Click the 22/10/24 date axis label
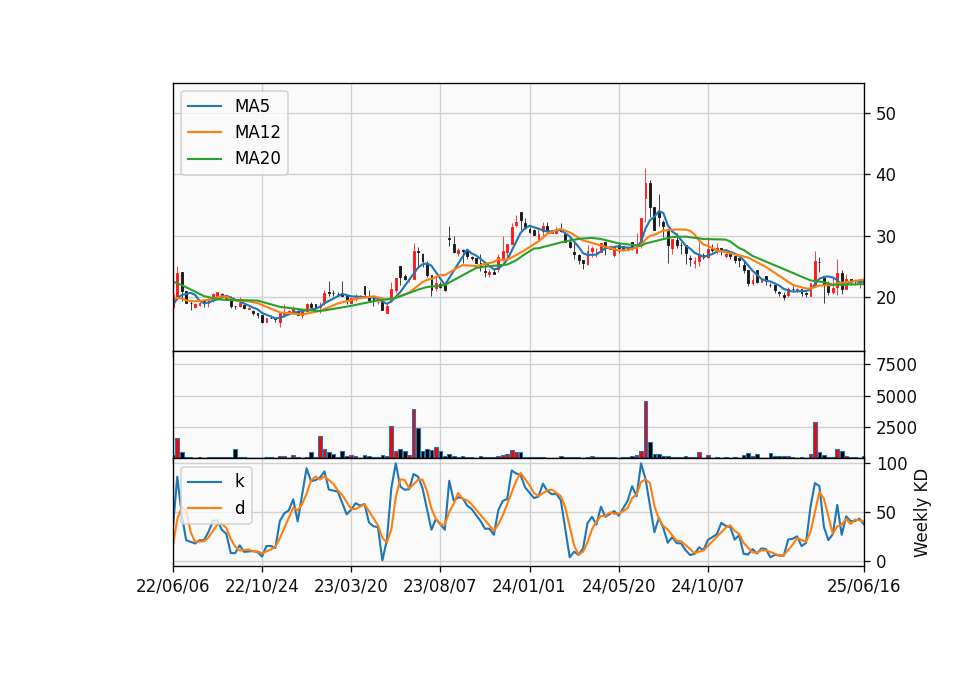This screenshot has height=690, width=960. click(x=261, y=586)
